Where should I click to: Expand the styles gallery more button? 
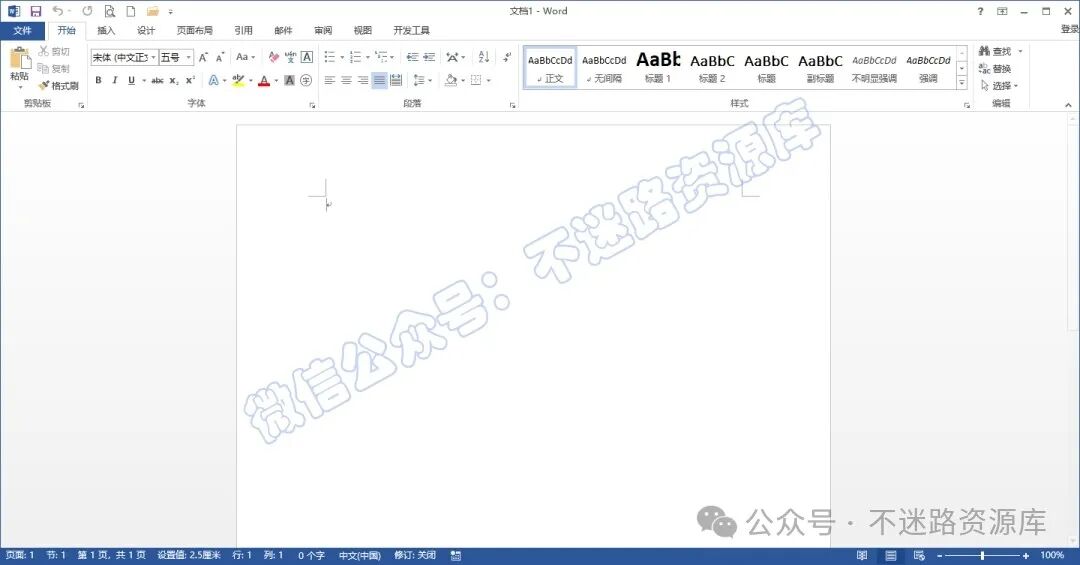click(962, 83)
